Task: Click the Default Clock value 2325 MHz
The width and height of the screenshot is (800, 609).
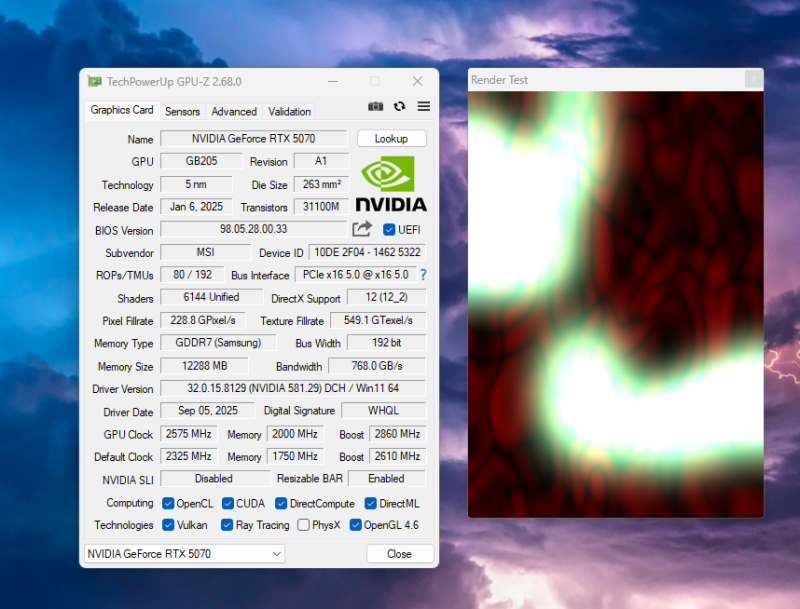Action: 189,456
